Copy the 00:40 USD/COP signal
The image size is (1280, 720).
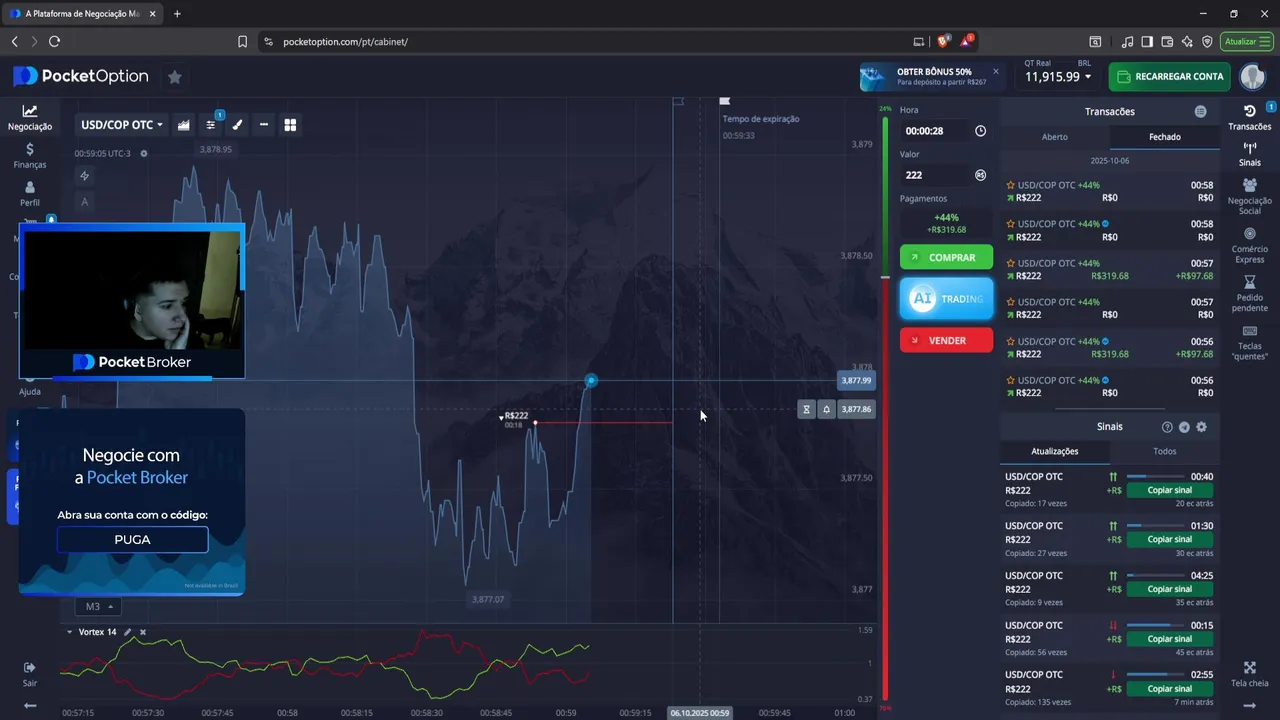[x=1169, y=490]
